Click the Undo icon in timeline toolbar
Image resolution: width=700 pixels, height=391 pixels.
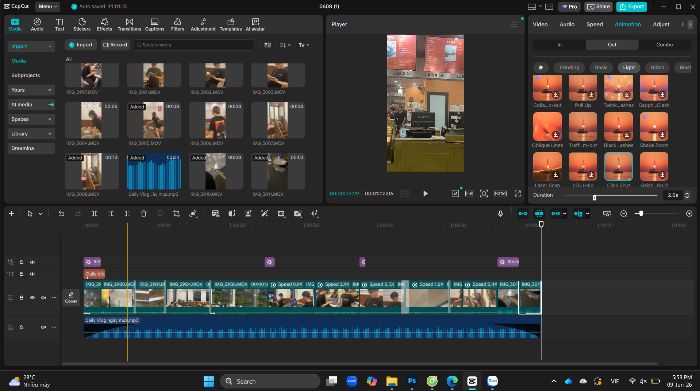point(61,214)
